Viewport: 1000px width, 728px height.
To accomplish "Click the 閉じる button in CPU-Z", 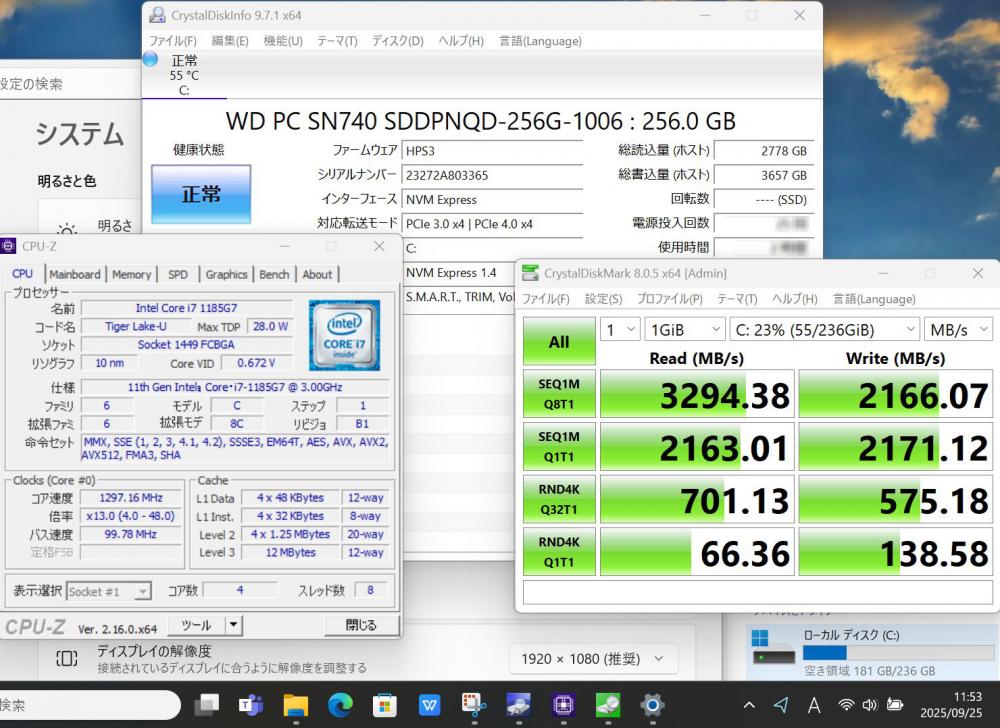I will coord(361,625).
